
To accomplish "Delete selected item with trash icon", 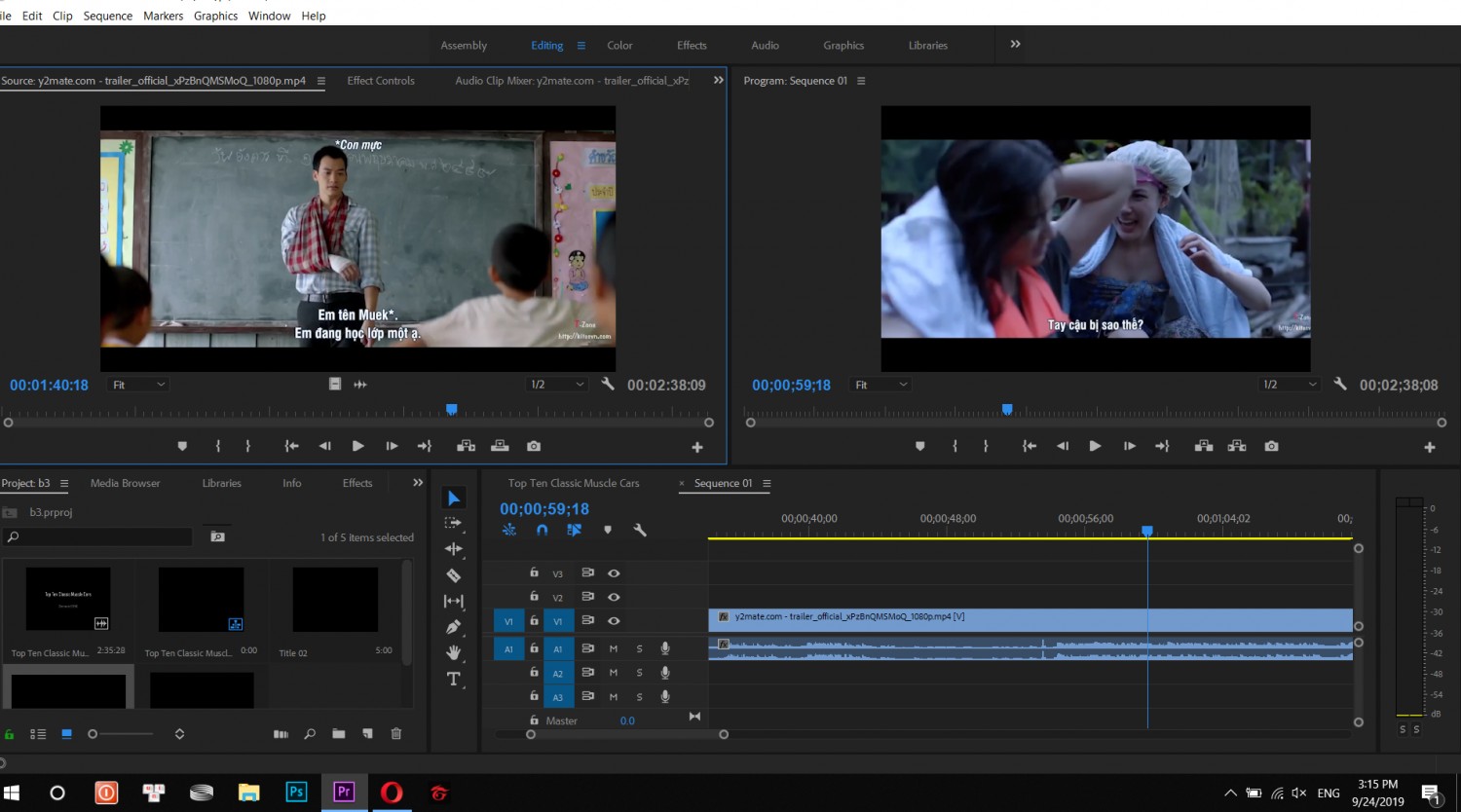I will [395, 734].
